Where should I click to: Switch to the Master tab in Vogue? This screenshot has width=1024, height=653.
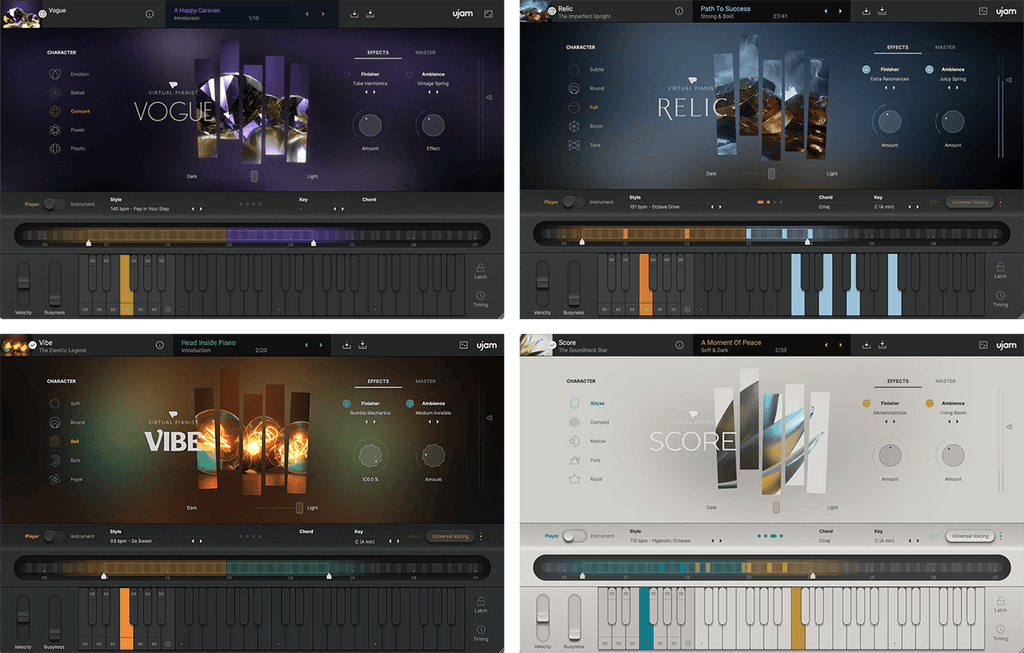pos(425,52)
